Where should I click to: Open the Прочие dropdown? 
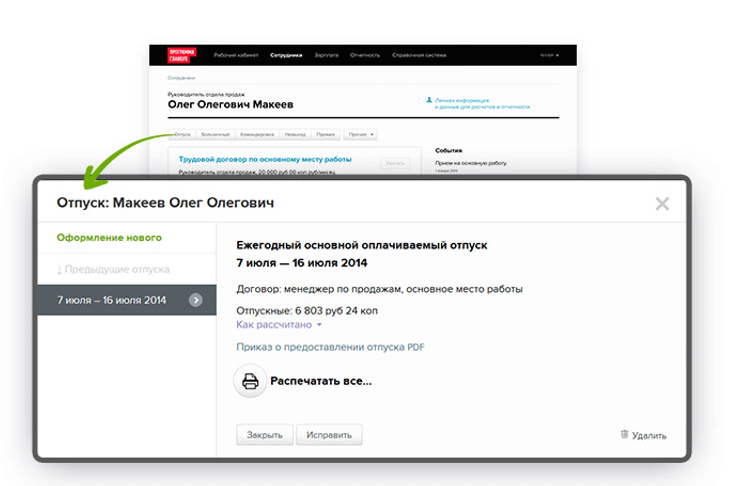click(360, 134)
